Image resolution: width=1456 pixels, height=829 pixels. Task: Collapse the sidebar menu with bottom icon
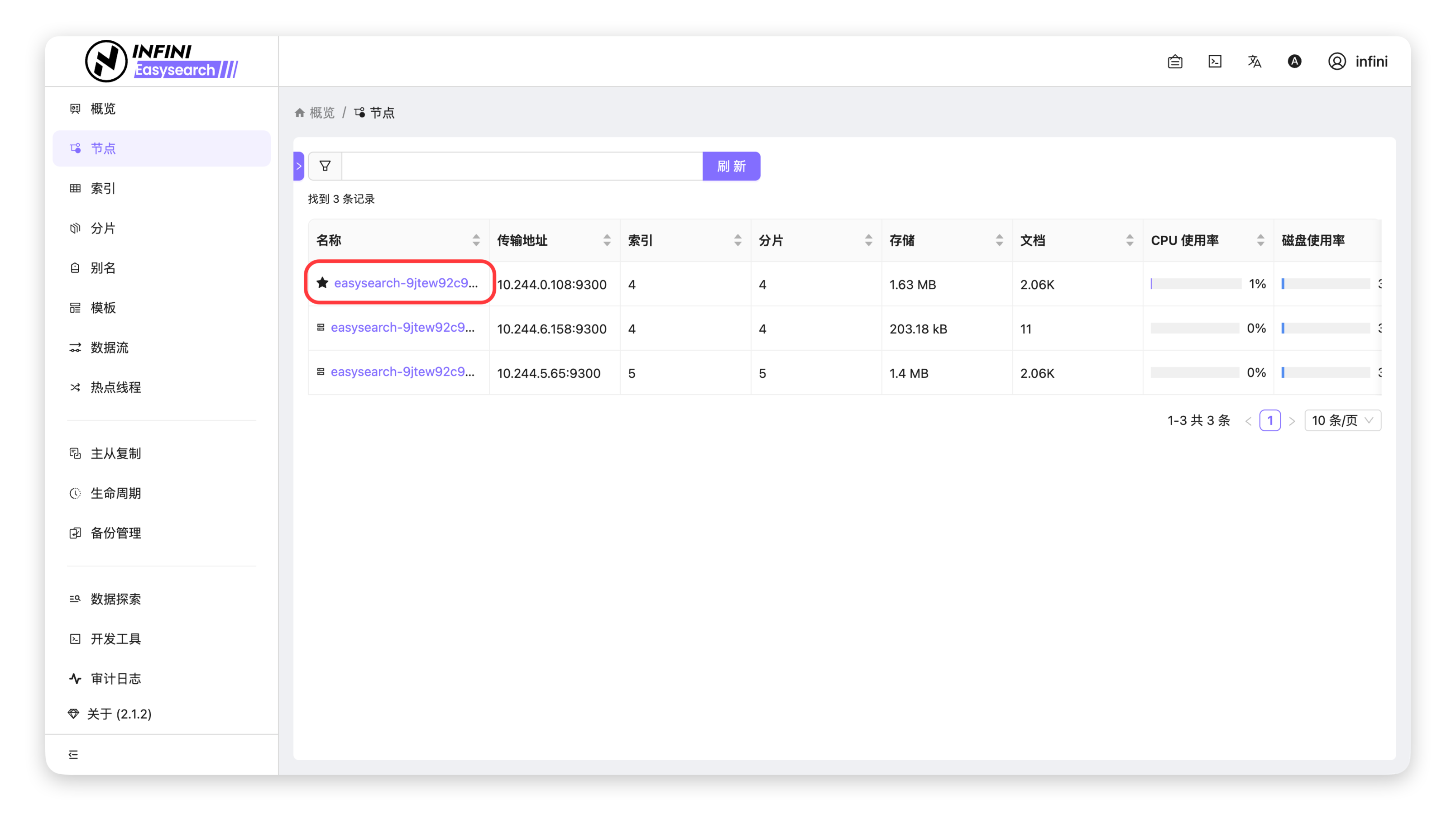[x=73, y=754]
